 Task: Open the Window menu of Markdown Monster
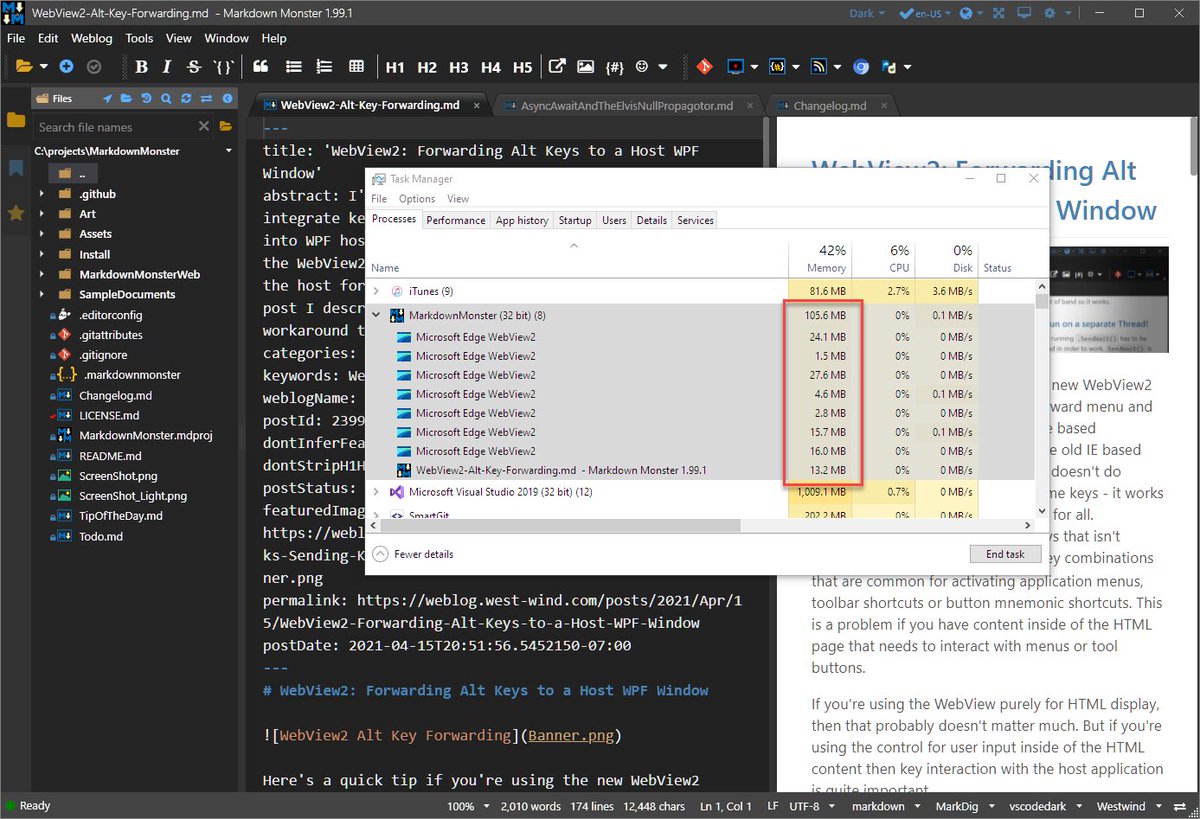tap(226, 38)
